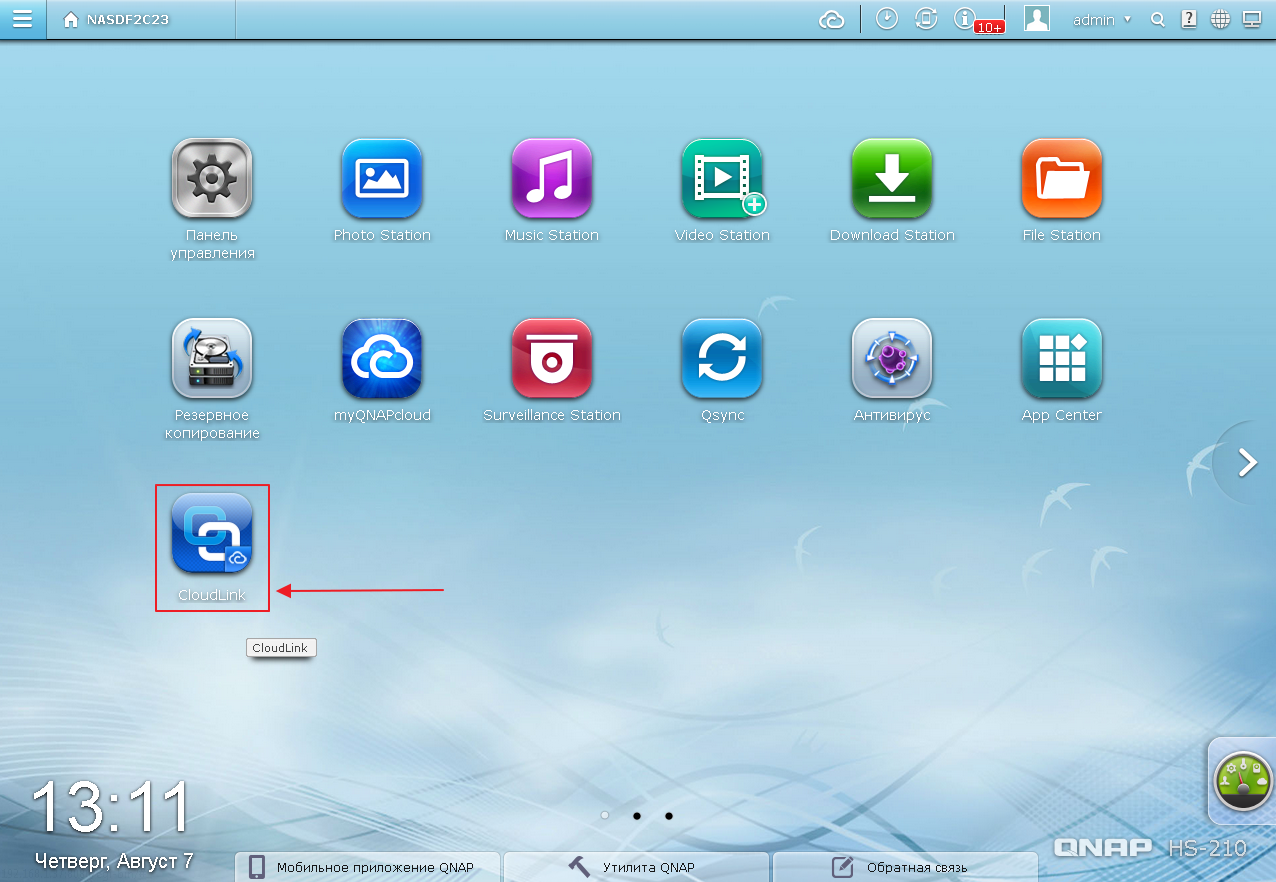Click the date text Четверг, Август 7
1276x882 pixels.
click(x=114, y=860)
